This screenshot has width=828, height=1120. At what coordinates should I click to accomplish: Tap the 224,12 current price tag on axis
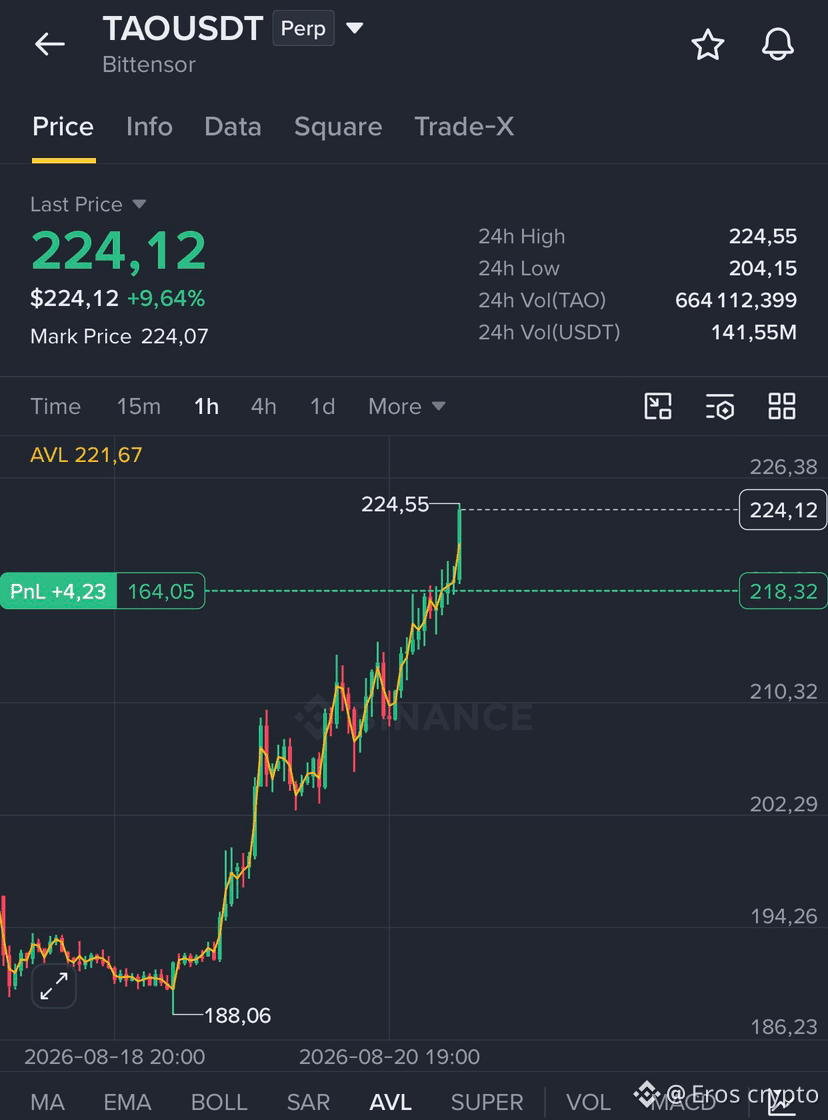click(783, 510)
